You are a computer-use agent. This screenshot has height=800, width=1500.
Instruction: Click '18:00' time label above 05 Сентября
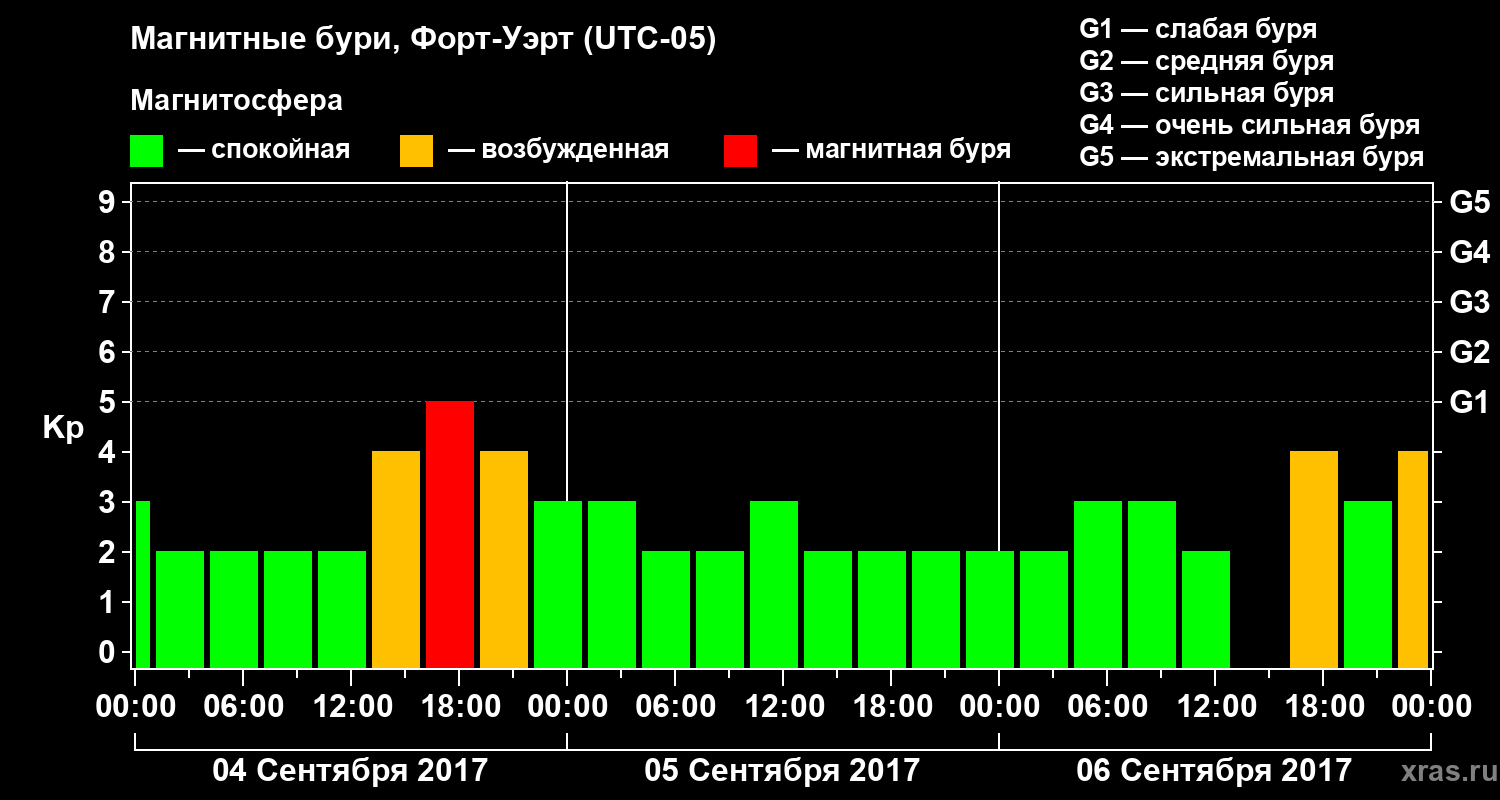point(891,706)
